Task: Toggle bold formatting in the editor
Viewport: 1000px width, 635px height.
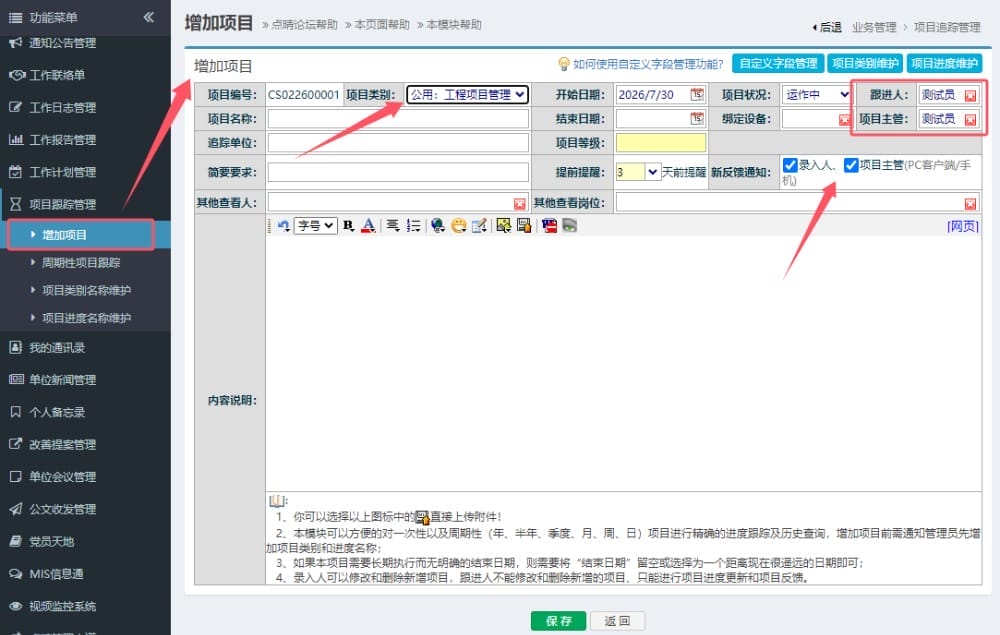Action: coord(348,225)
